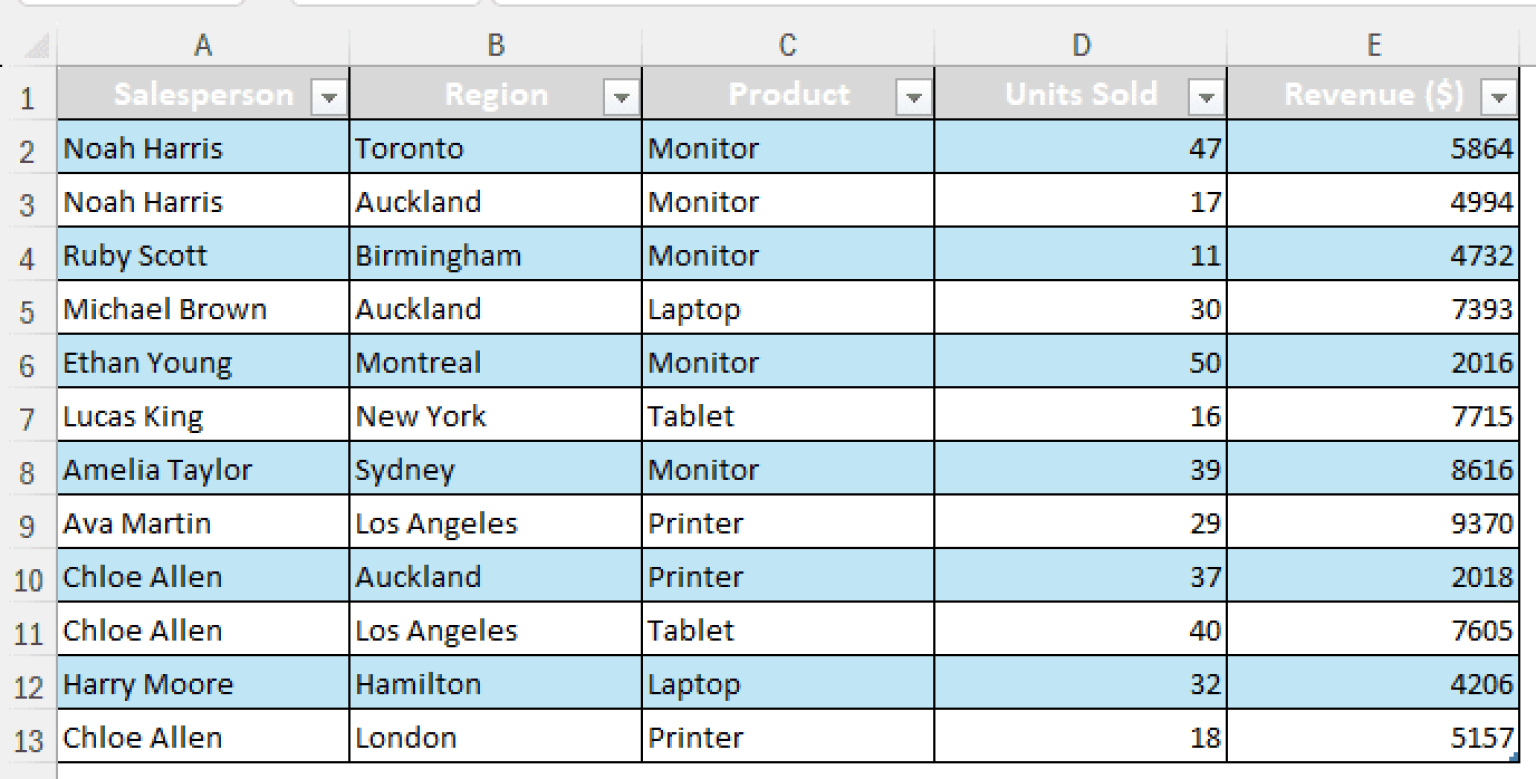Image resolution: width=1536 pixels, height=779 pixels.
Task: Select row 5 by its row number
Action: (x=29, y=309)
